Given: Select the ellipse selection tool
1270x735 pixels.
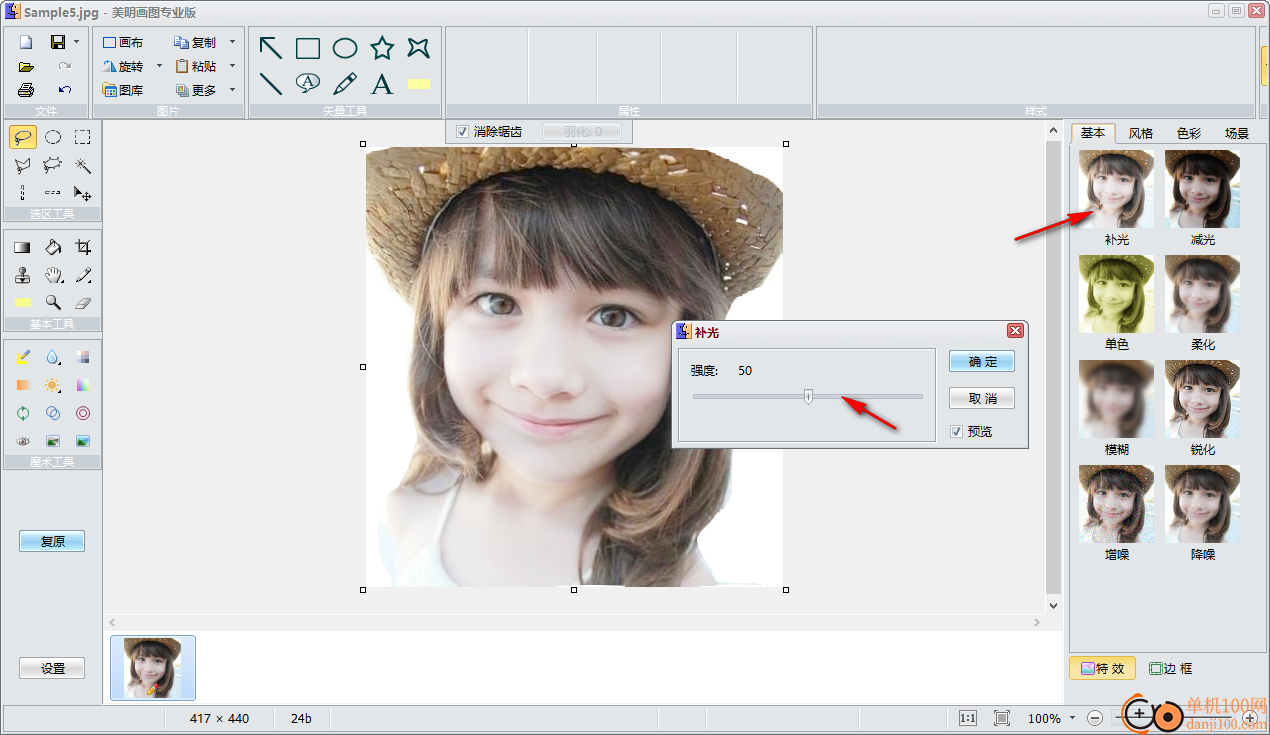Looking at the screenshot, I should [53, 138].
